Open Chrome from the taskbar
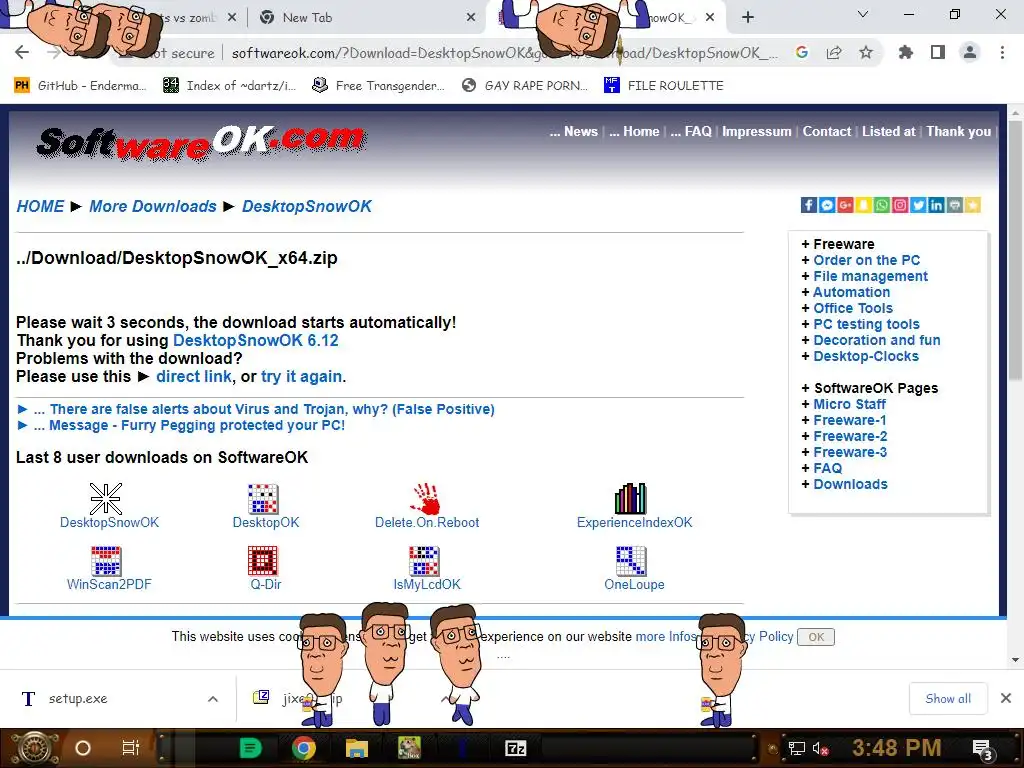 pyautogui.click(x=304, y=748)
